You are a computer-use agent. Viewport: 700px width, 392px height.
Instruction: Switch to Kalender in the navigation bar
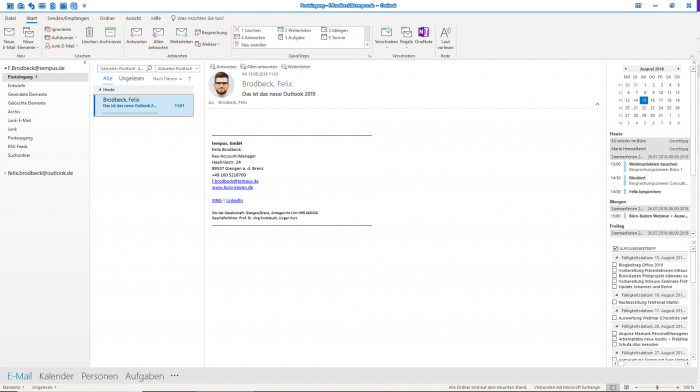point(56,376)
